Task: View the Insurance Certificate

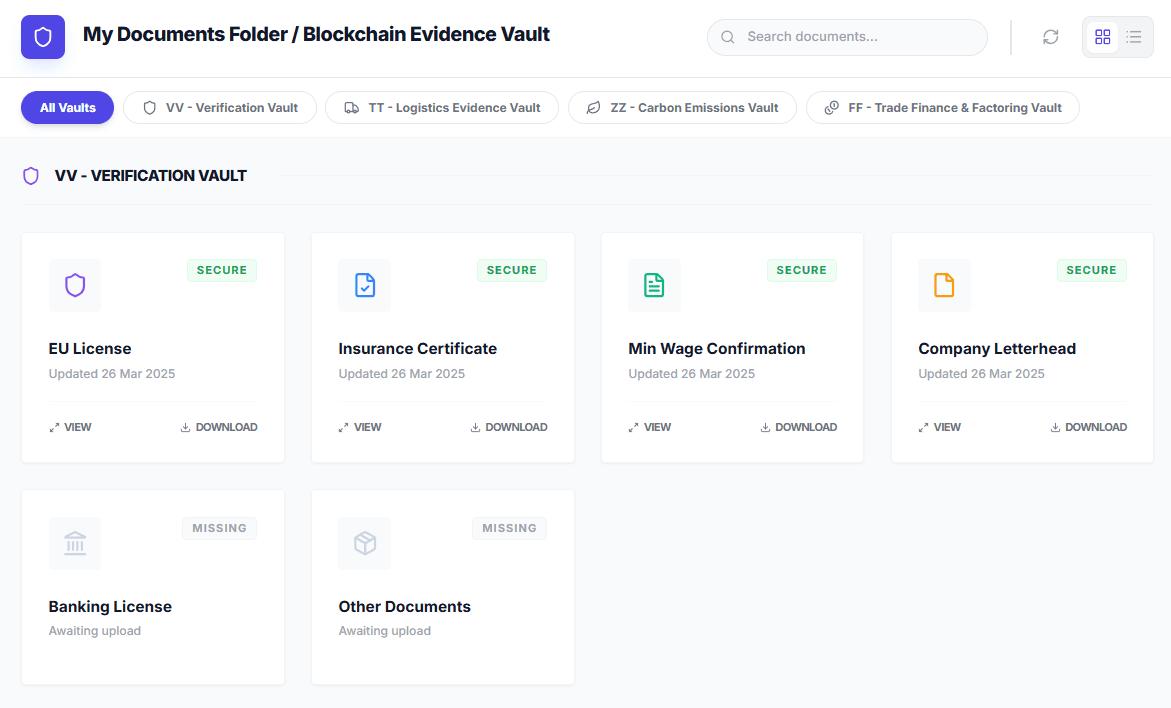Action: pos(360,427)
